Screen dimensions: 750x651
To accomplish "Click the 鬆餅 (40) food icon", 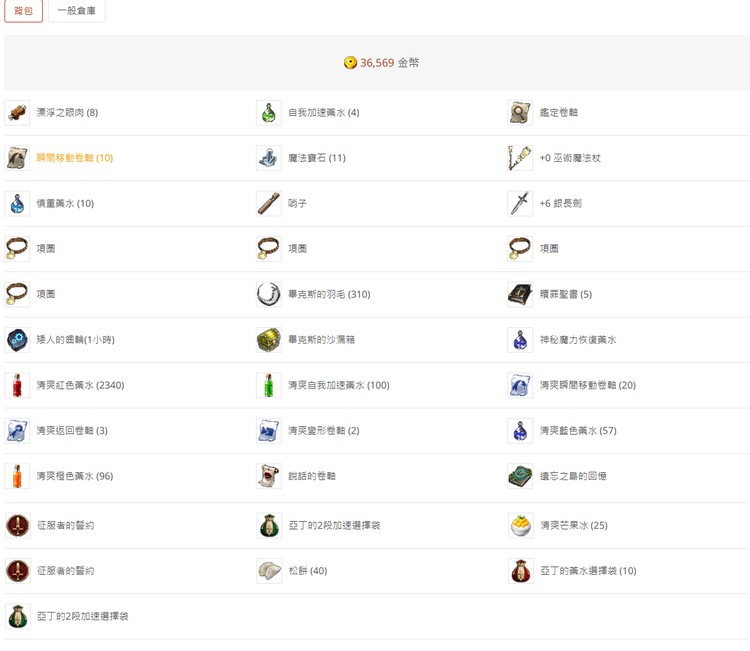I will (x=269, y=571).
